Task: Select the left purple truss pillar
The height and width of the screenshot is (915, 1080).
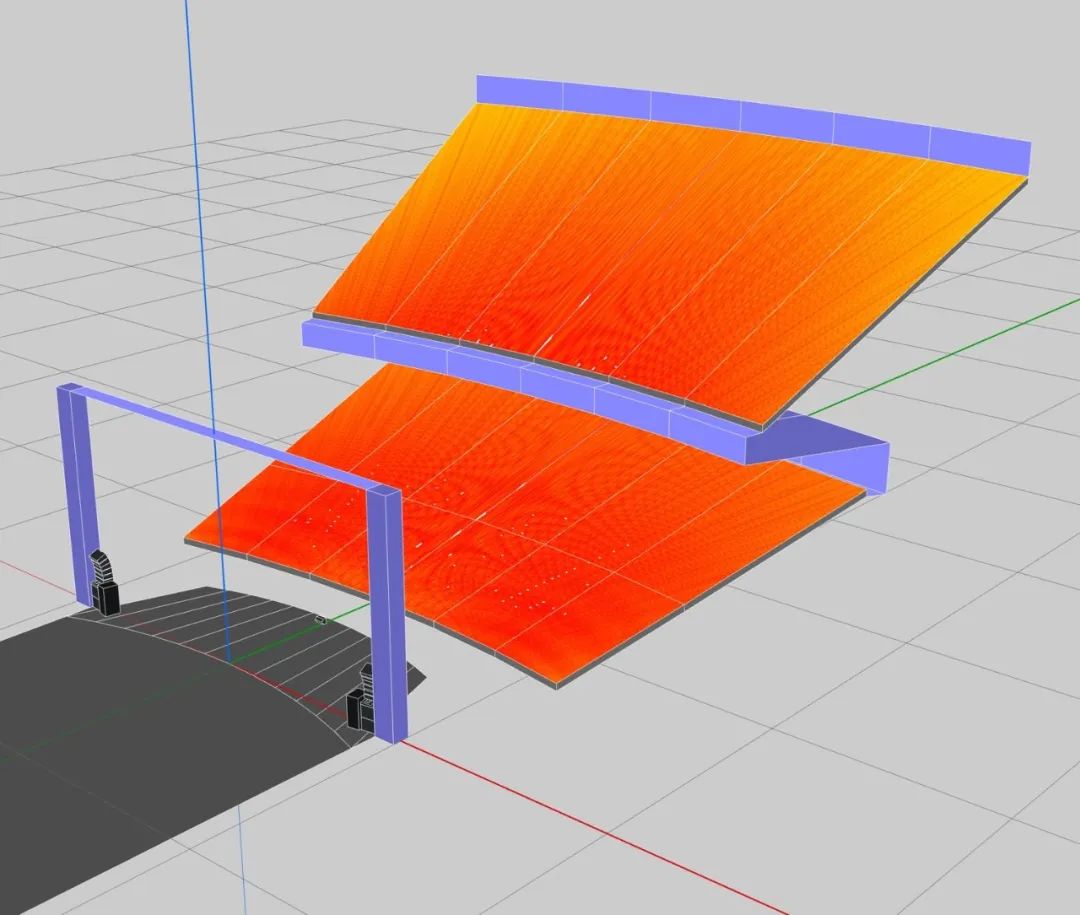Action: 79,490
